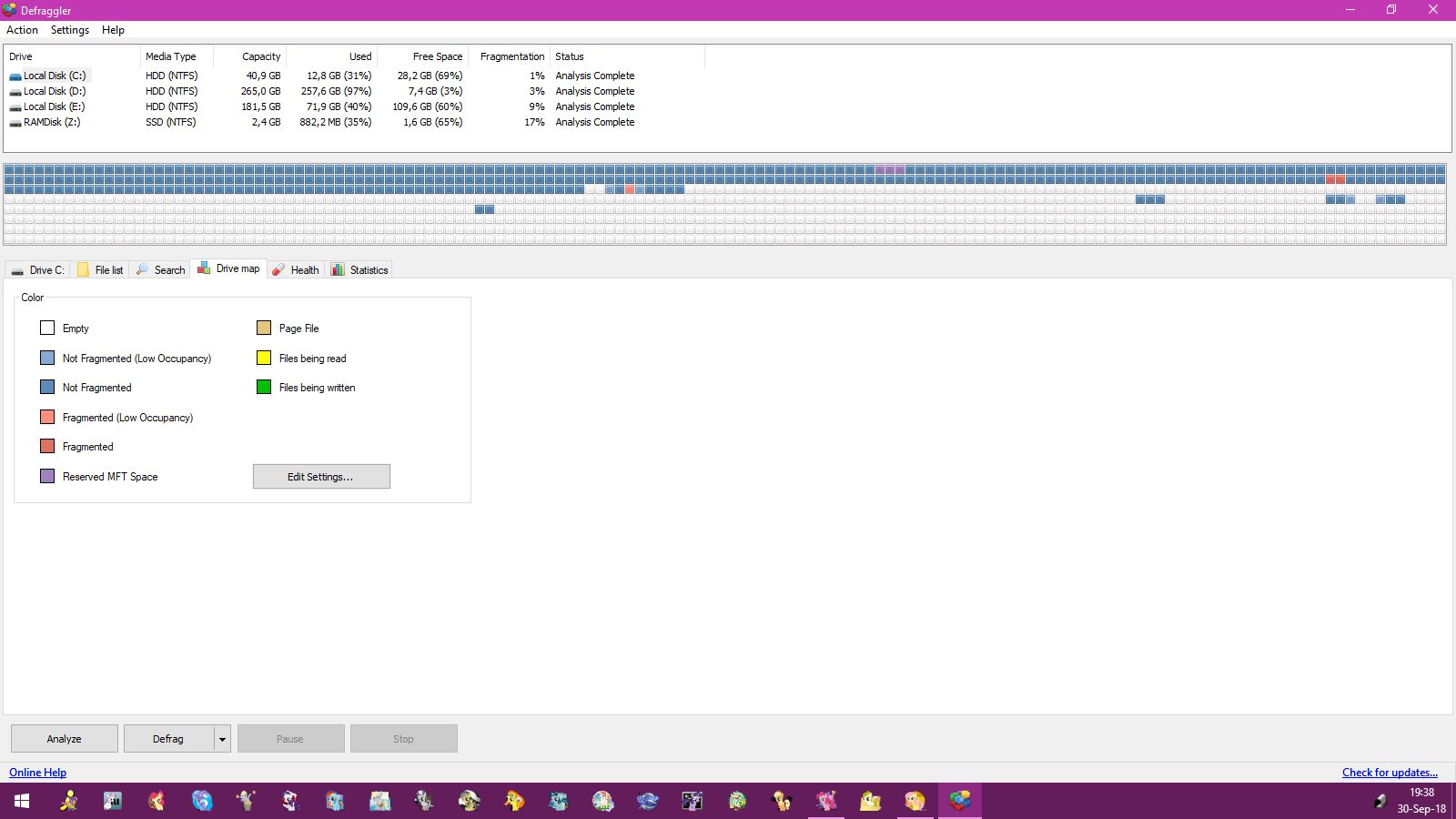The width and height of the screenshot is (1456, 819).
Task: Click the 265,0 GB capacity value
Action: coord(261,92)
